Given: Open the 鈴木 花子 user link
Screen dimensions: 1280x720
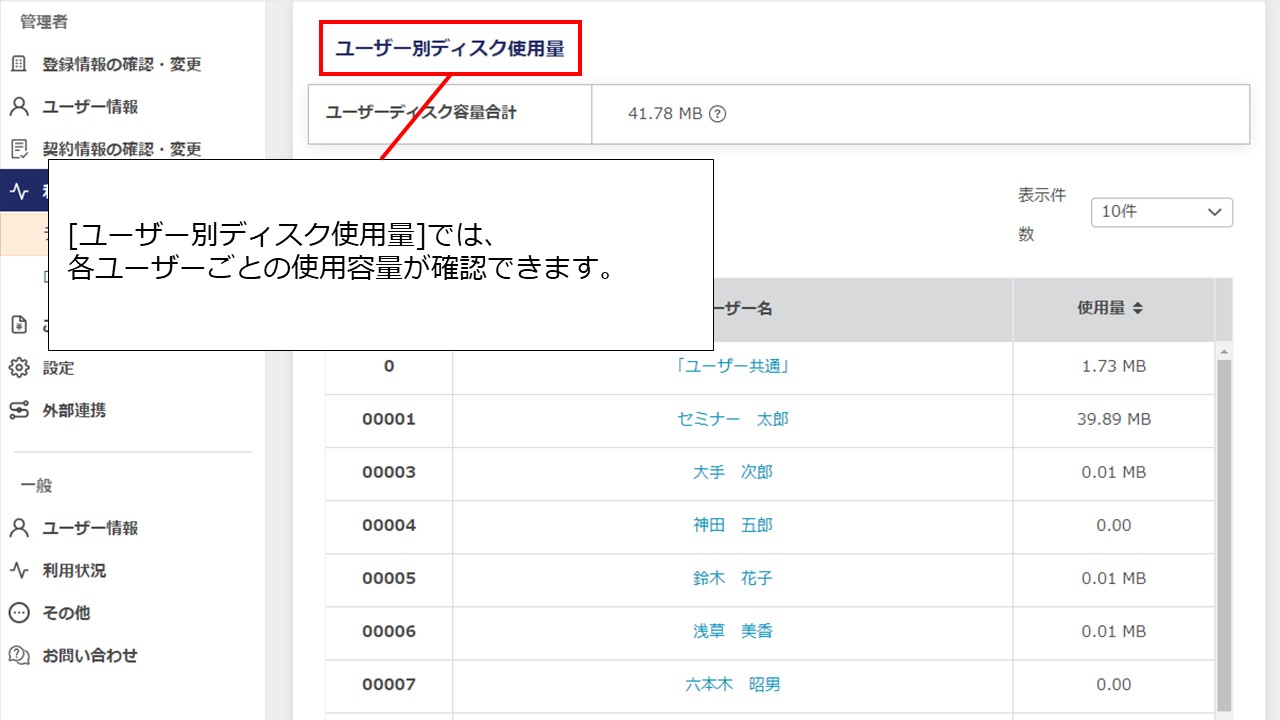Looking at the screenshot, I should (733, 578).
